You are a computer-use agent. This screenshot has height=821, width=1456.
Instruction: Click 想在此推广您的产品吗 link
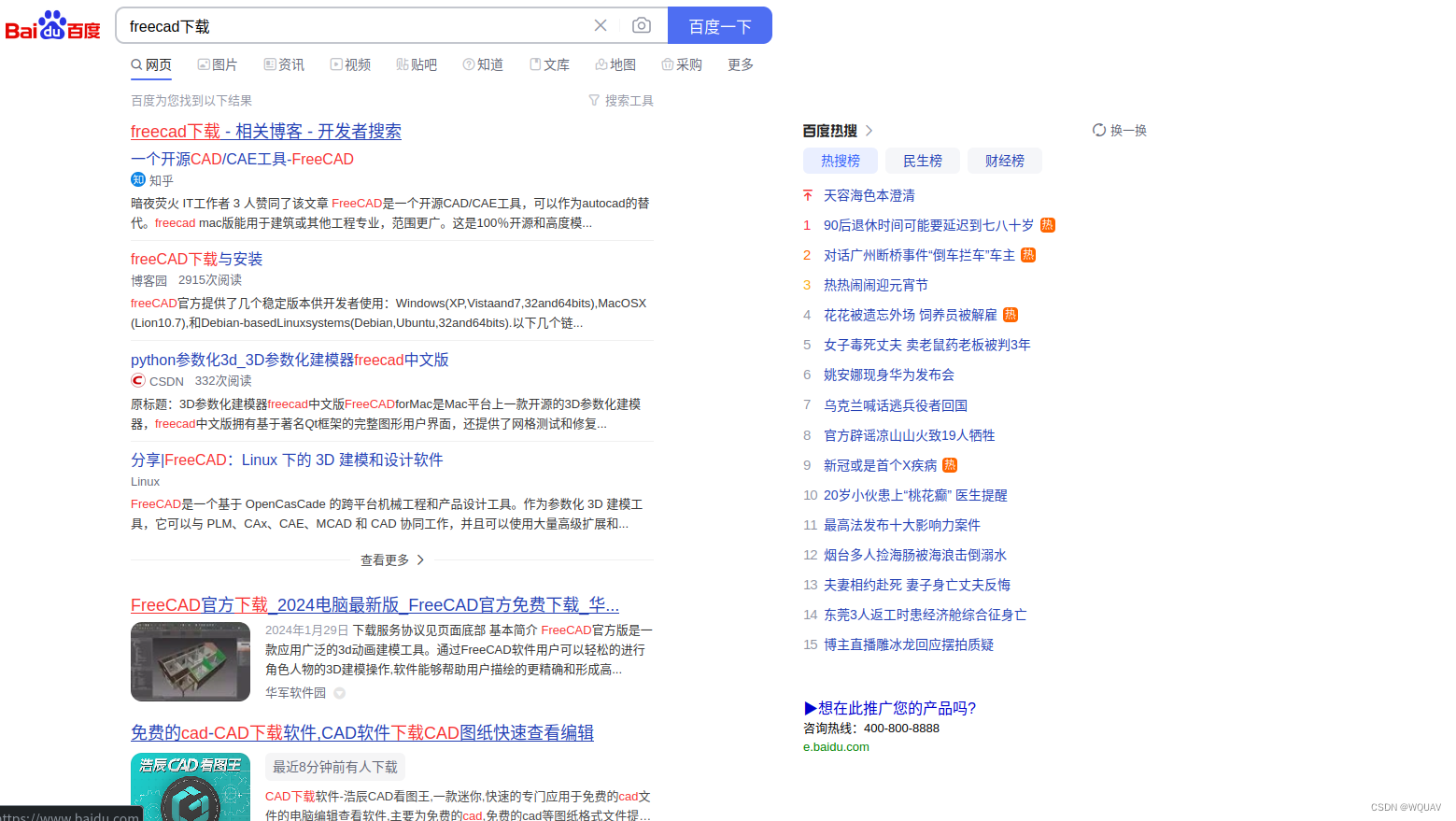[890, 708]
